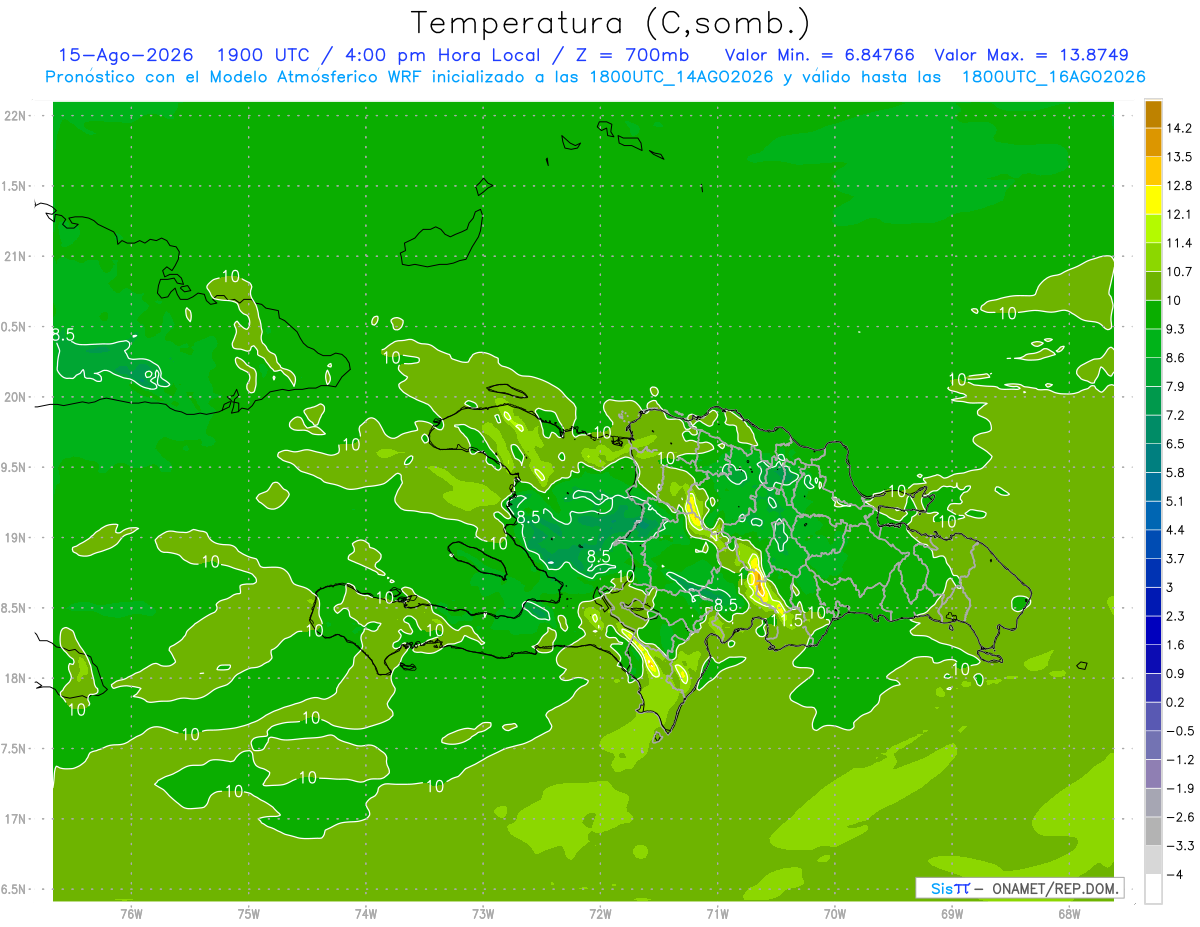The image size is (1200, 927).
Task: Click legend value "12.1"
Action: tap(1180, 214)
